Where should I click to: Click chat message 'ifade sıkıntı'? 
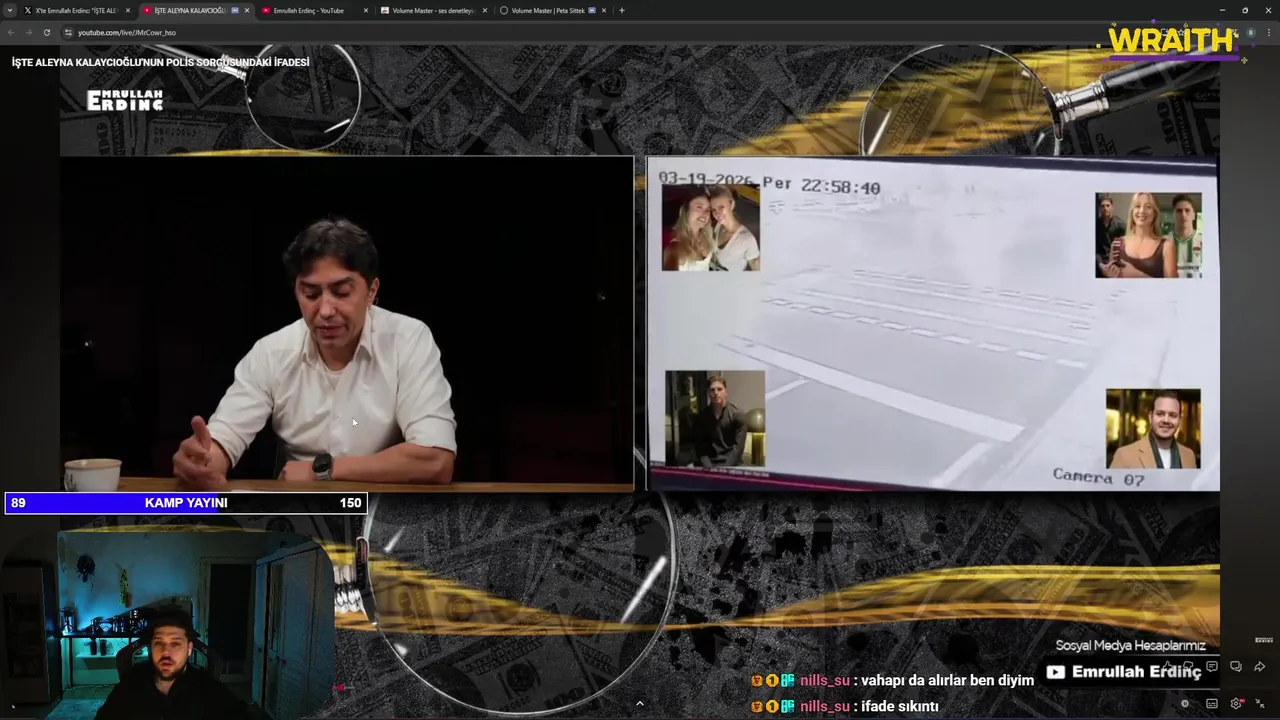(x=900, y=706)
